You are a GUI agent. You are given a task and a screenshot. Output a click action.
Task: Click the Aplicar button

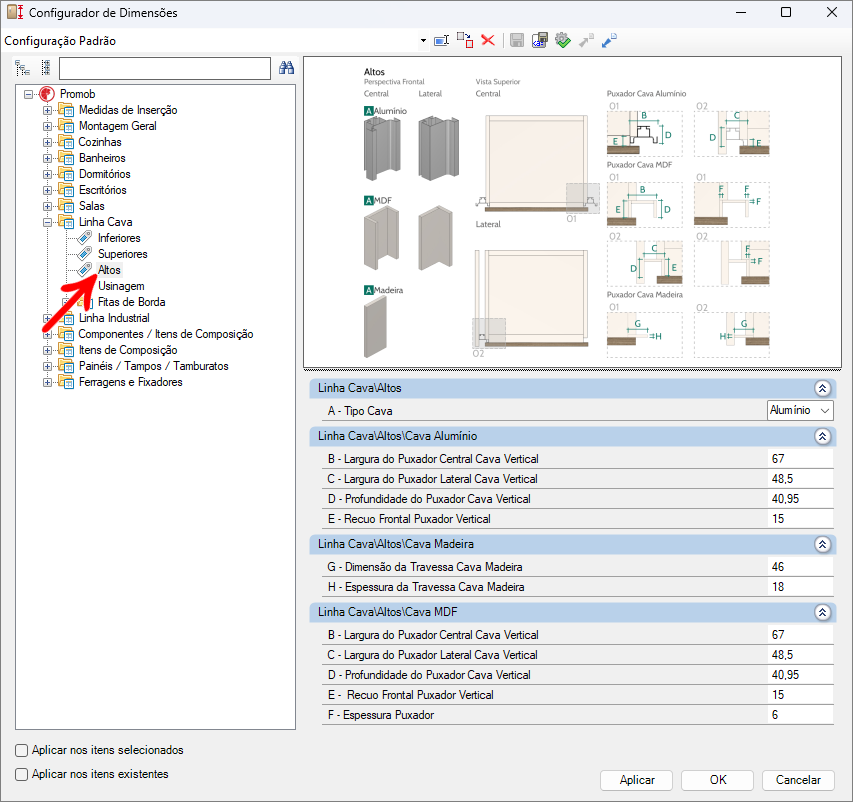(637, 780)
